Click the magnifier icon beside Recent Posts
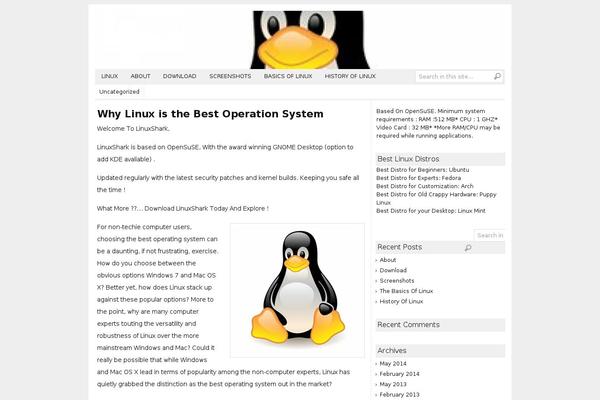This screenshot has height=400, width=600. tap(468, 248)
